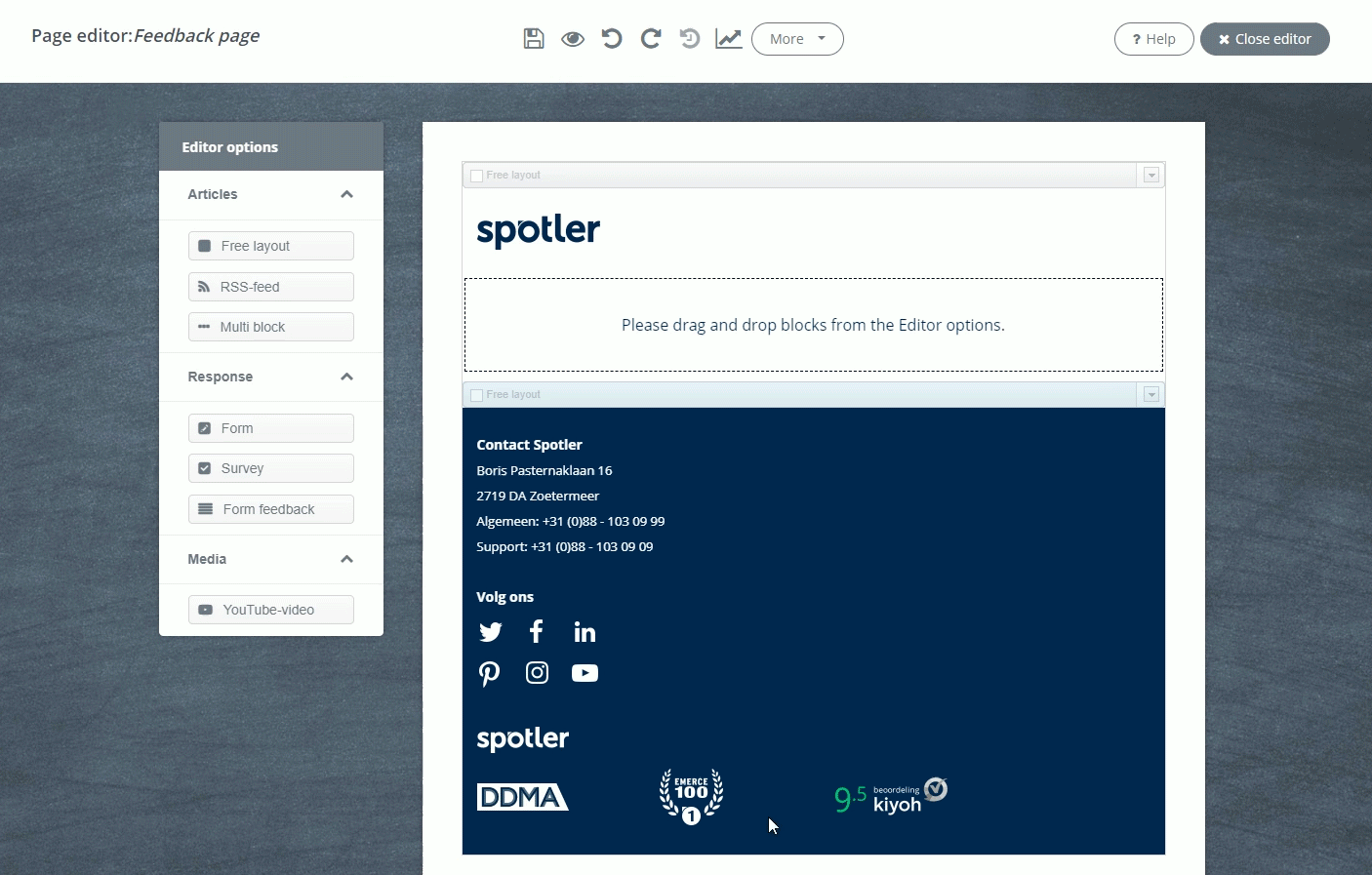Screen dimensions: 1372x875
Task: Open the footer Free layout block dropdown arrow
Action: click(1151, 395)
